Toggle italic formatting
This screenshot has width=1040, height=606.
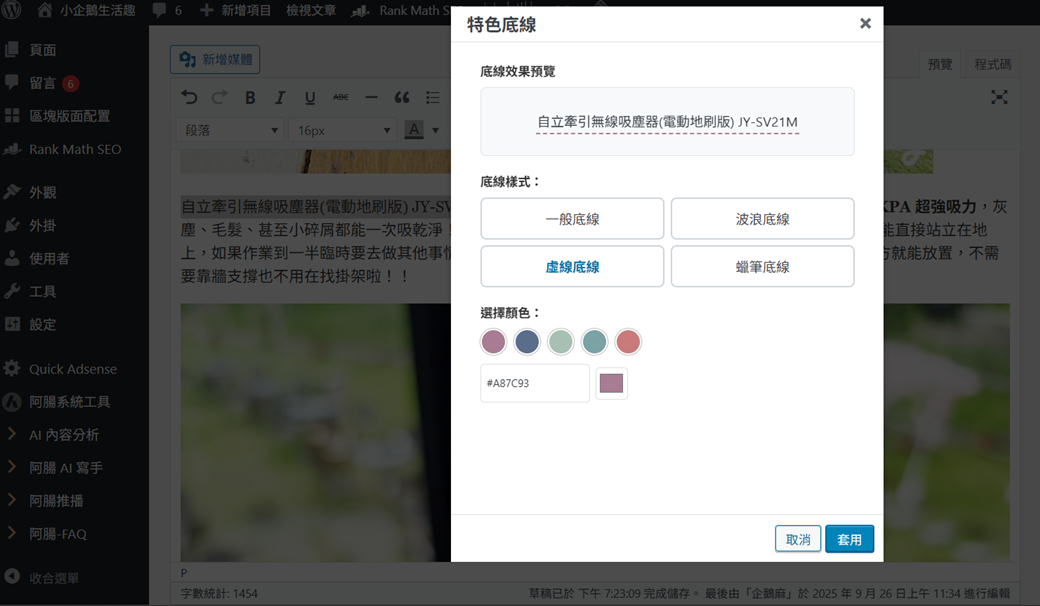pyautogui.click(x=280, y=97)
